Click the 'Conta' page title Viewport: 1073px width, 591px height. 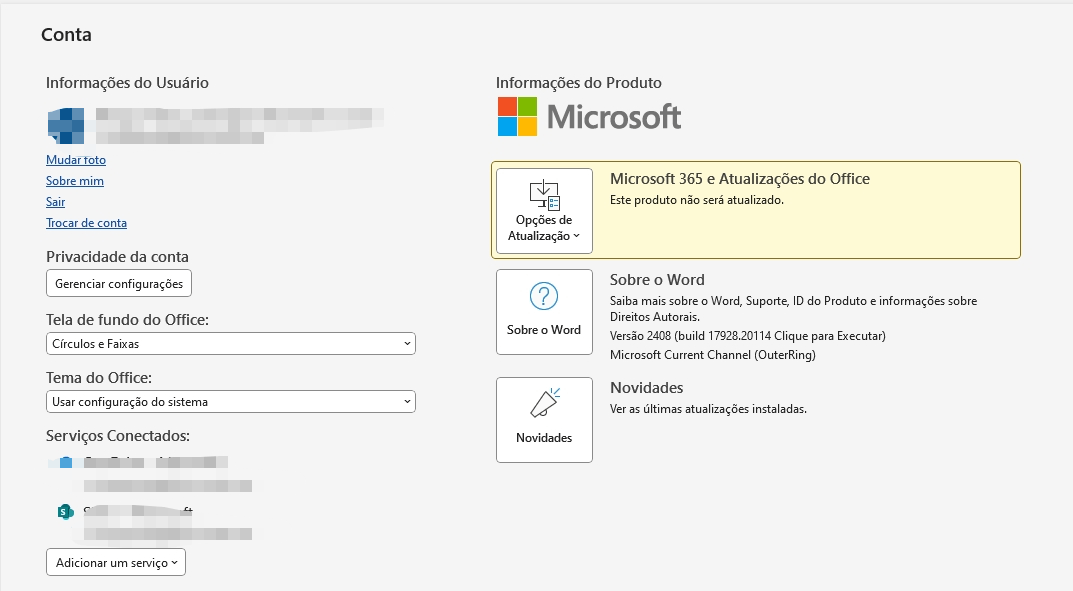pos(66,35)
